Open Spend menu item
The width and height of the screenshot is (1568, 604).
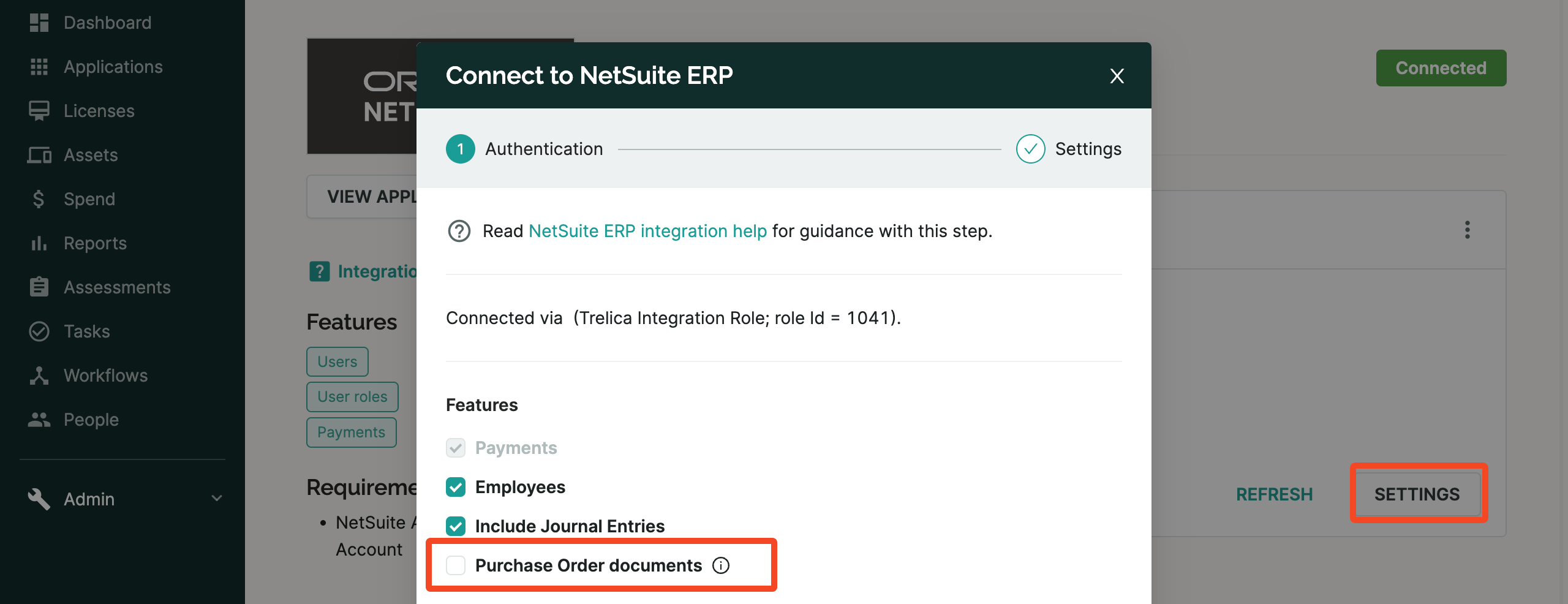89,199
